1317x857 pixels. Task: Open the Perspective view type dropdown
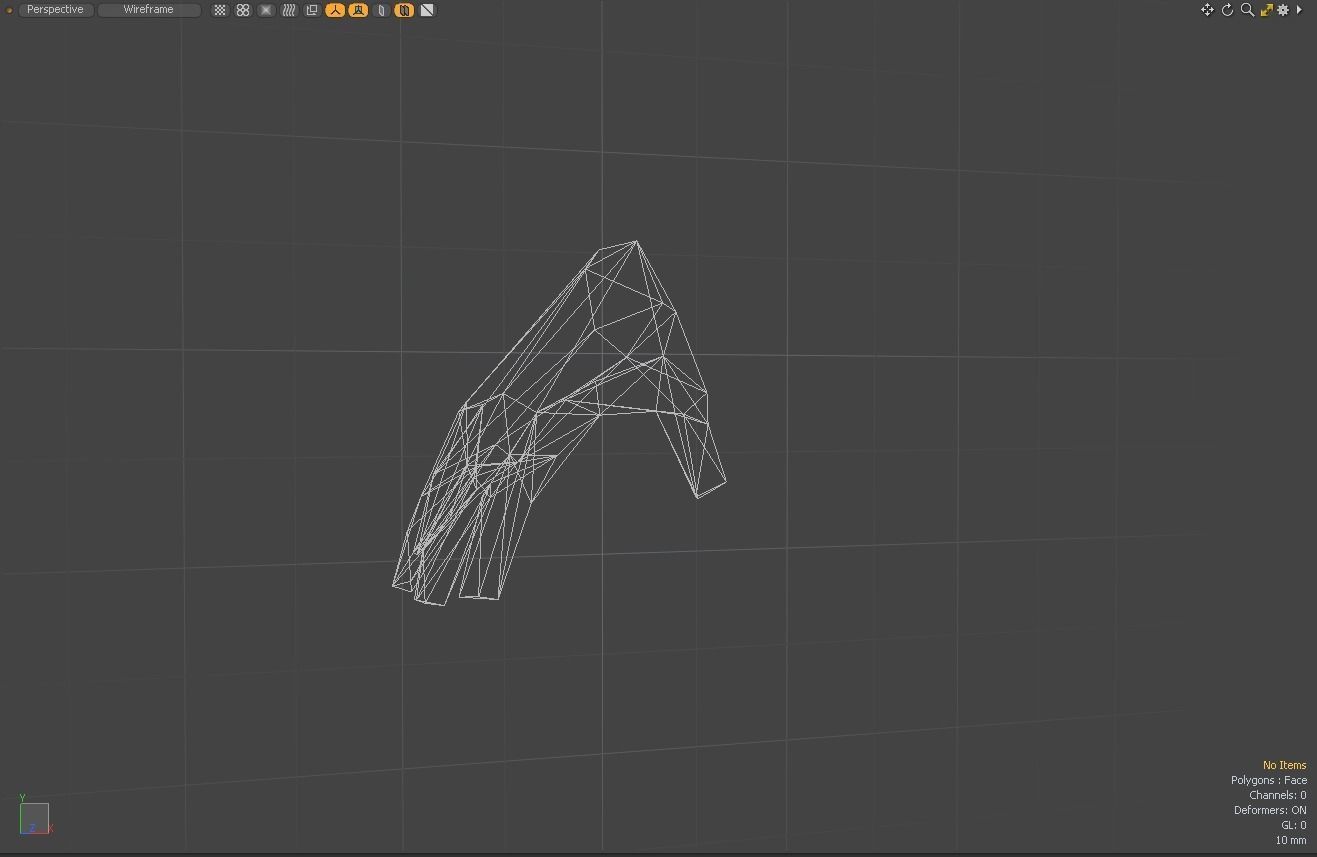(x=56, y=10)
